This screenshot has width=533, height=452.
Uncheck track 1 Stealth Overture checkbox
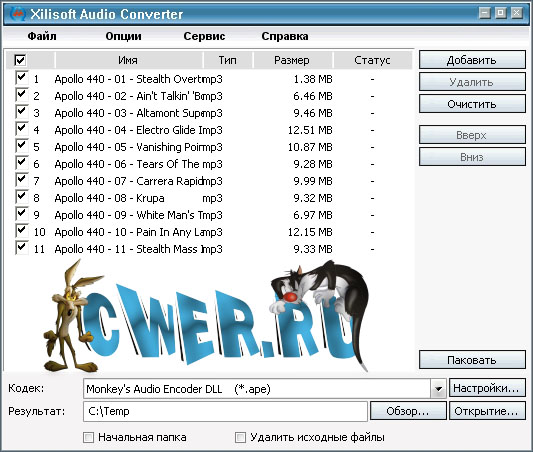(21, 77)
